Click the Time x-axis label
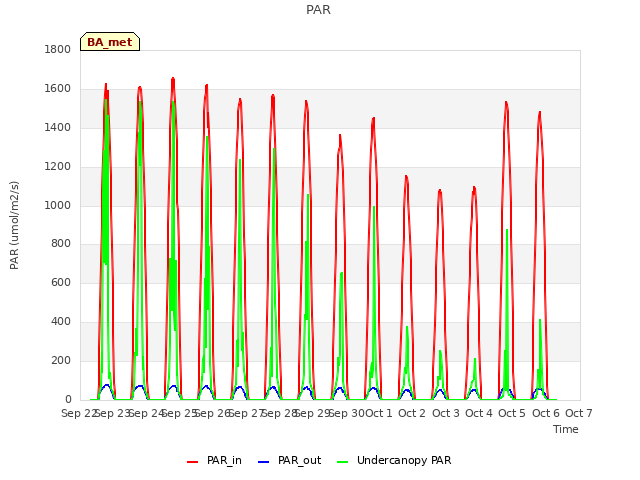 pyautogui.click(x=566, y=429)
